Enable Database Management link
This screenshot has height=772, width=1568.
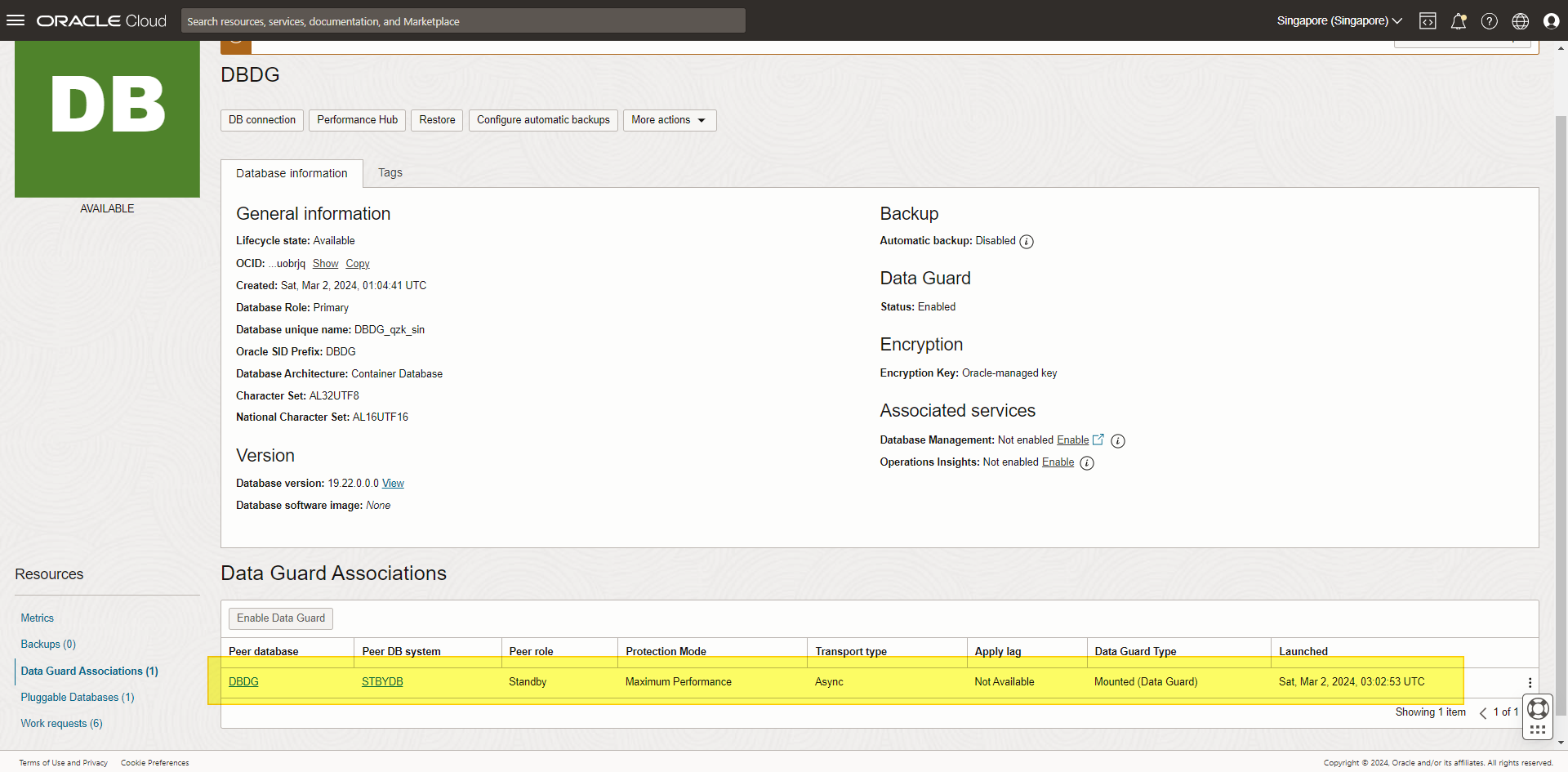pyautogui.click(x=1073, y=440)
